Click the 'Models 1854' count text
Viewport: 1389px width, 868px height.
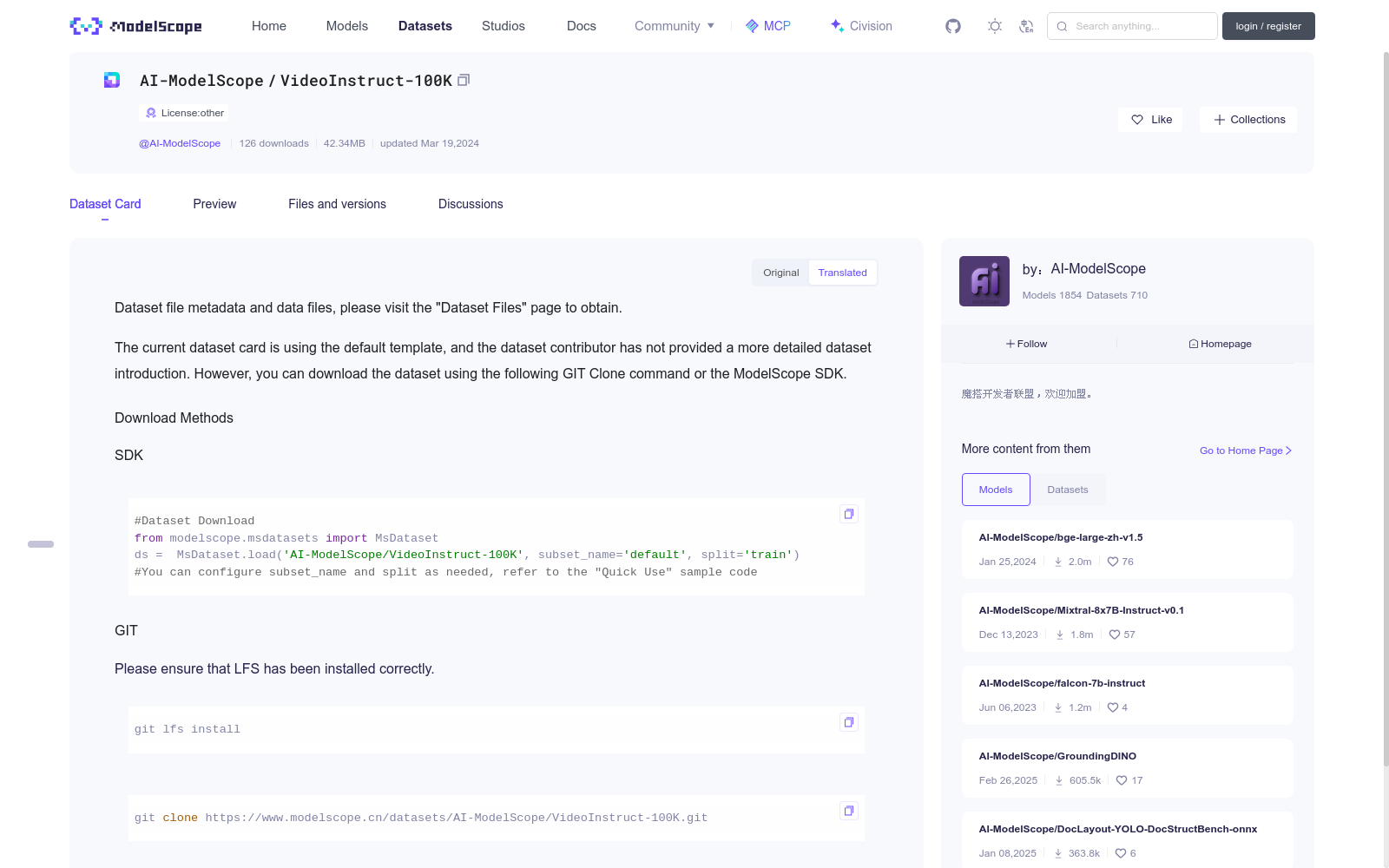pyautogui.click(x=1052, y=295)
